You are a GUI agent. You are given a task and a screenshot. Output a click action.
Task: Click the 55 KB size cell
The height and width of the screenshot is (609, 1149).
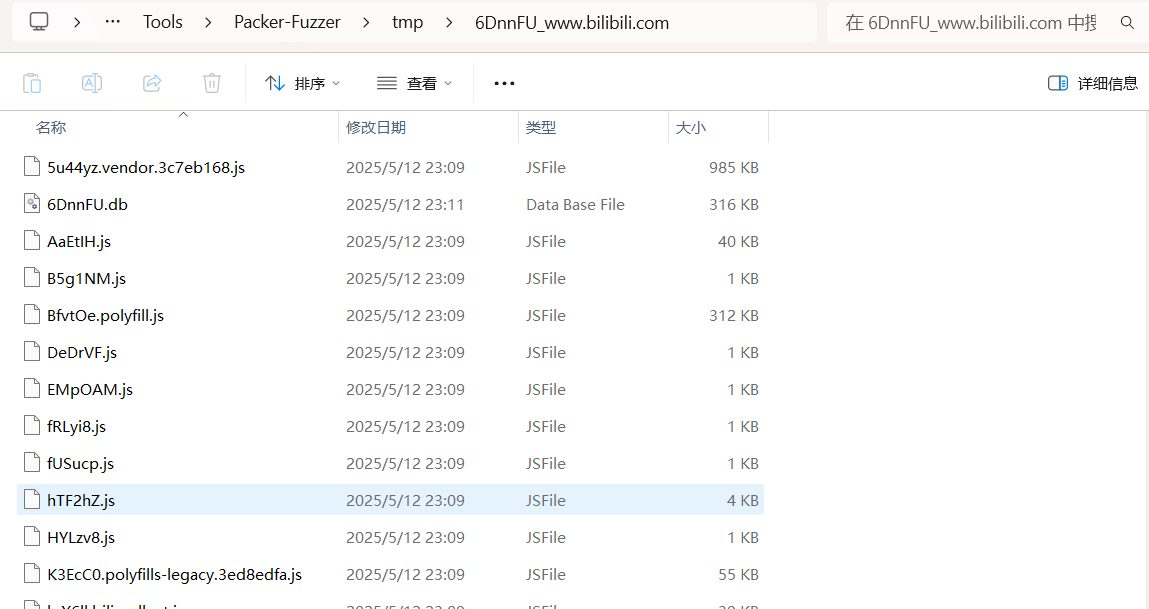739,575
